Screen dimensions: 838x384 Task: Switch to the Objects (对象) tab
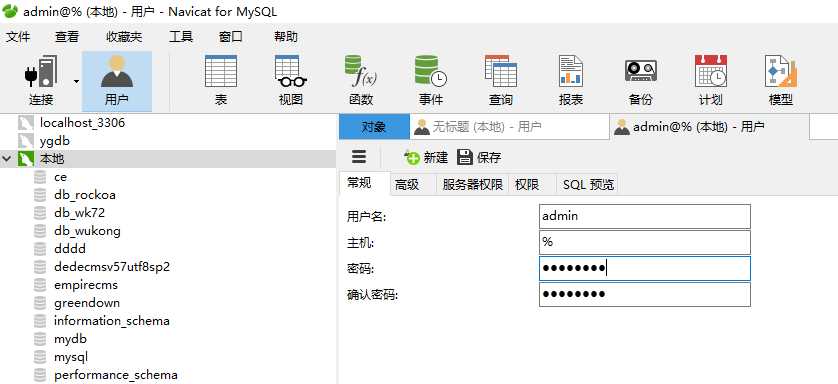pos(374,127)
